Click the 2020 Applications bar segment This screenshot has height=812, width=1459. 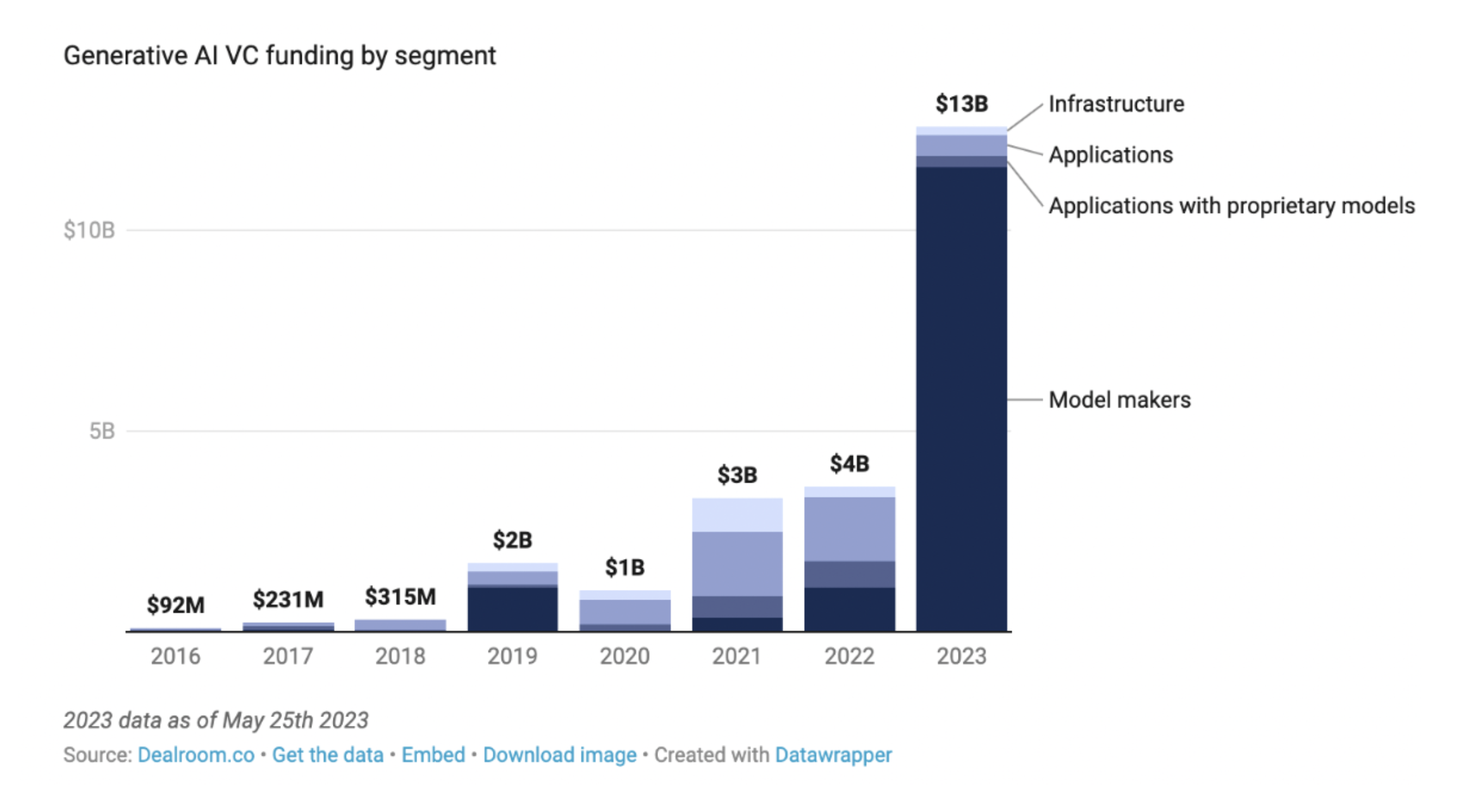point(624,612)
